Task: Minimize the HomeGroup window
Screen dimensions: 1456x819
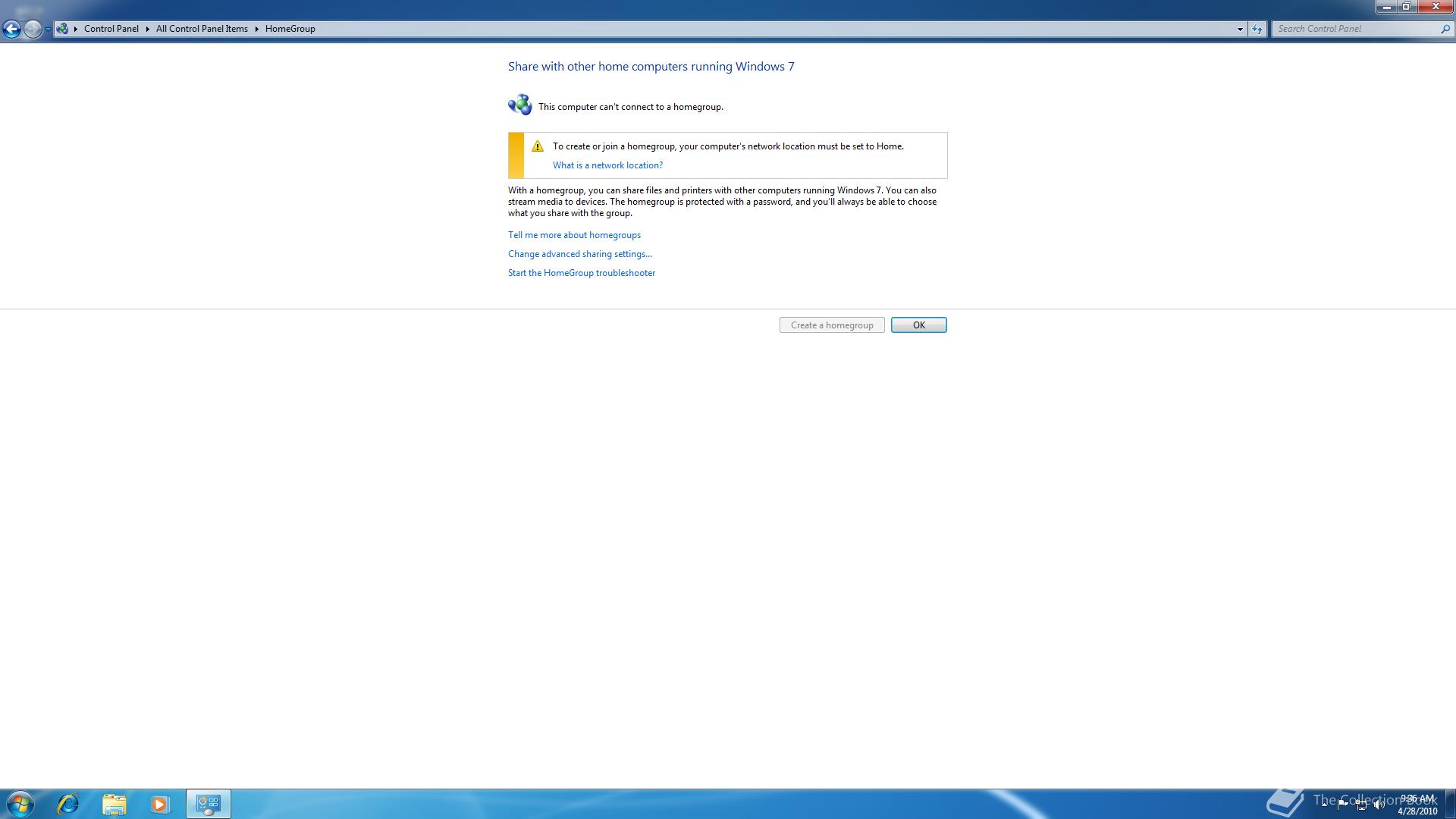Action: pyautogui.click(x=1386, y=7)
